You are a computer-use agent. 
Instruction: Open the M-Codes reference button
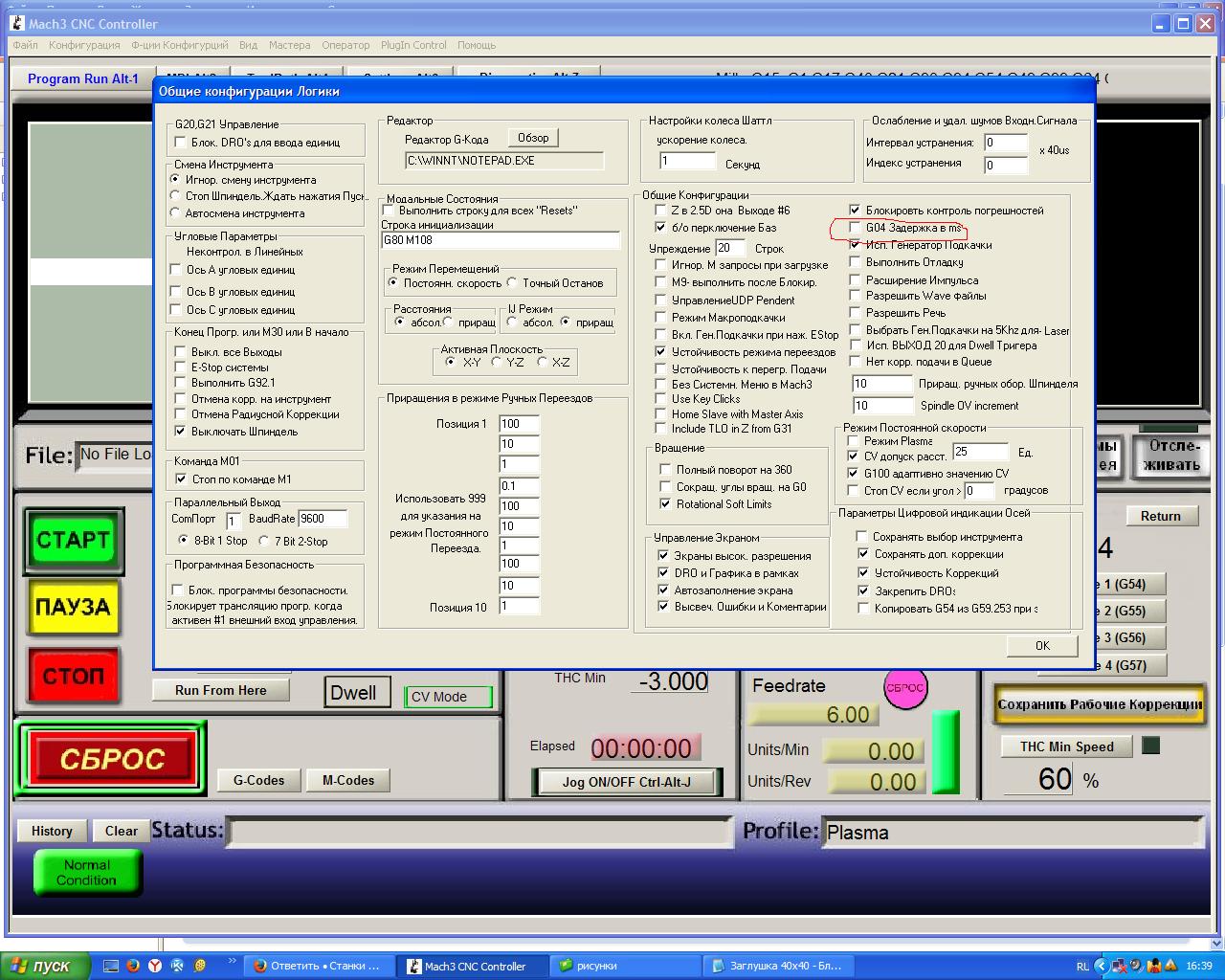click(x=348, y=780)
